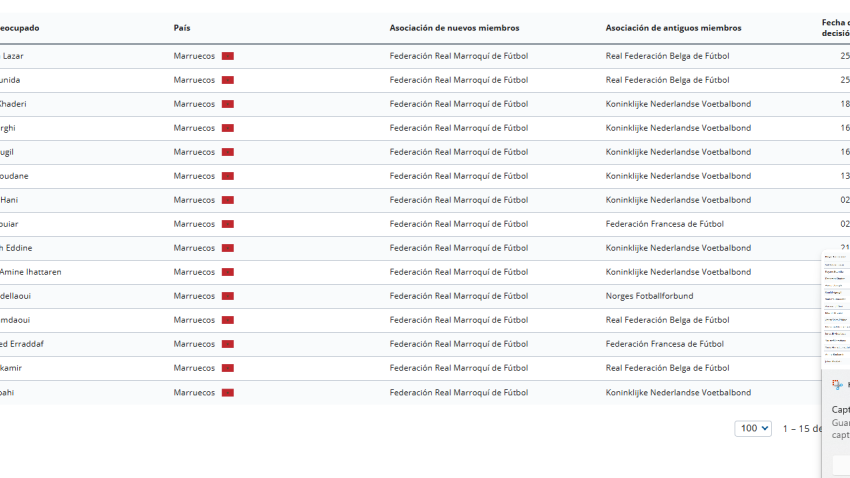Screen dimensions: 850x478
Task: Click the Morocco flag in the Lazar row
Action: click(x=227, y=56)
